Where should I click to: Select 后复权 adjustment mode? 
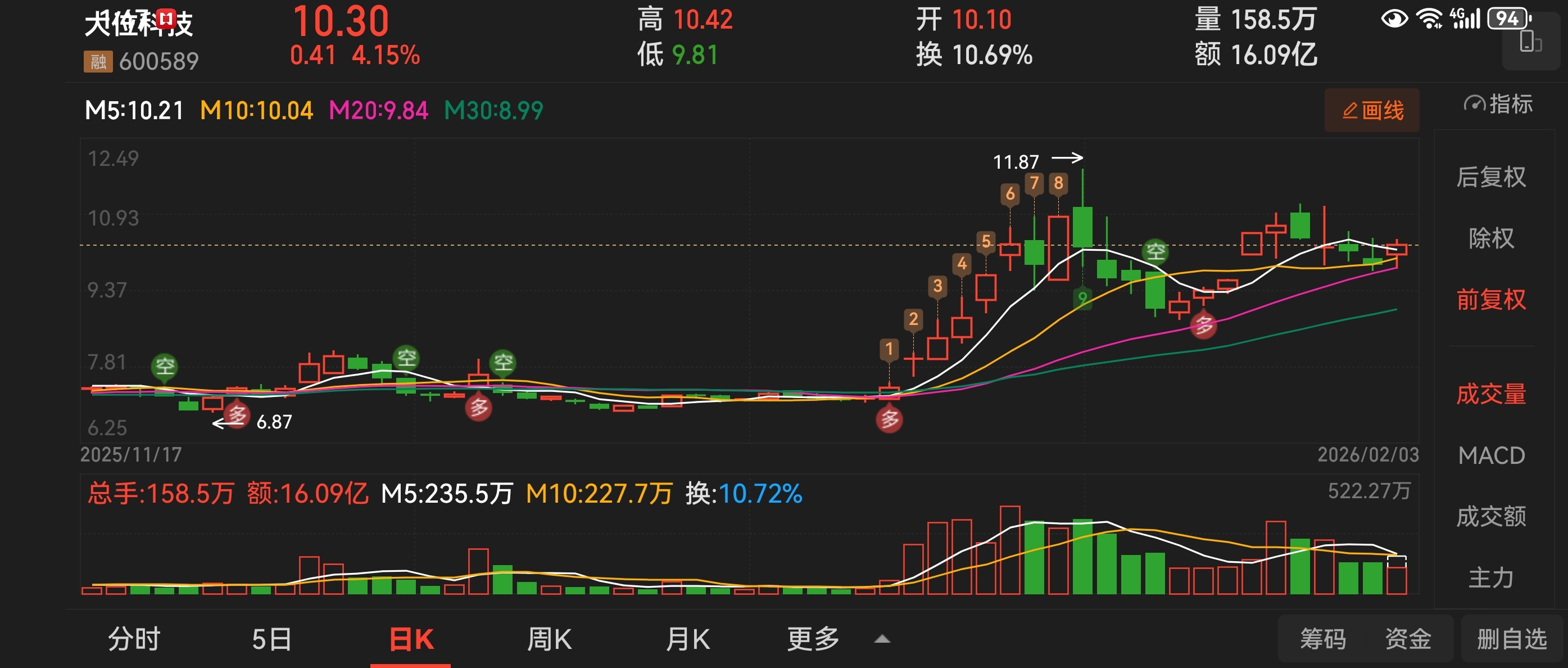coord(1490,177)
